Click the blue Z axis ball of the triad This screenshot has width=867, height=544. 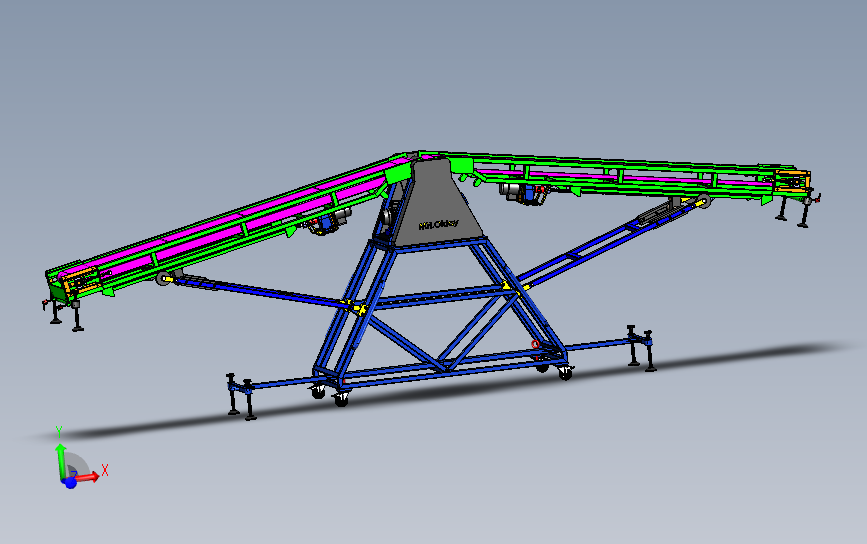(70, 483)
